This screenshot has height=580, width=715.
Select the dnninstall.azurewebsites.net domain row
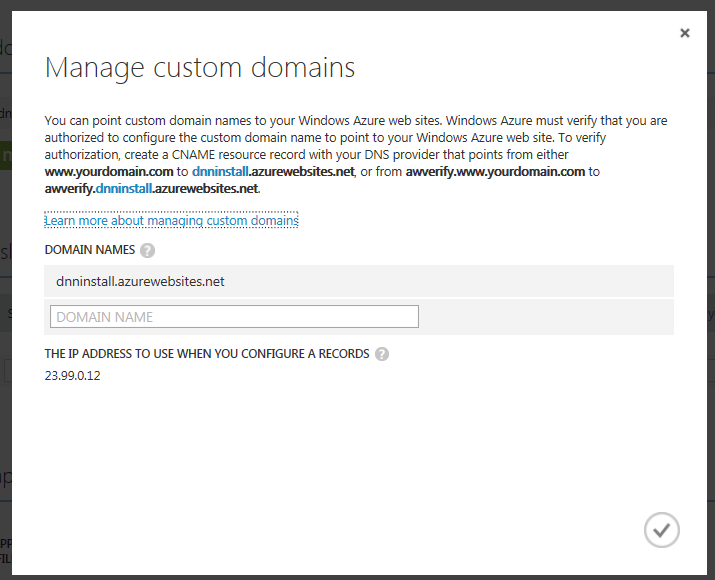pos(359,281)
